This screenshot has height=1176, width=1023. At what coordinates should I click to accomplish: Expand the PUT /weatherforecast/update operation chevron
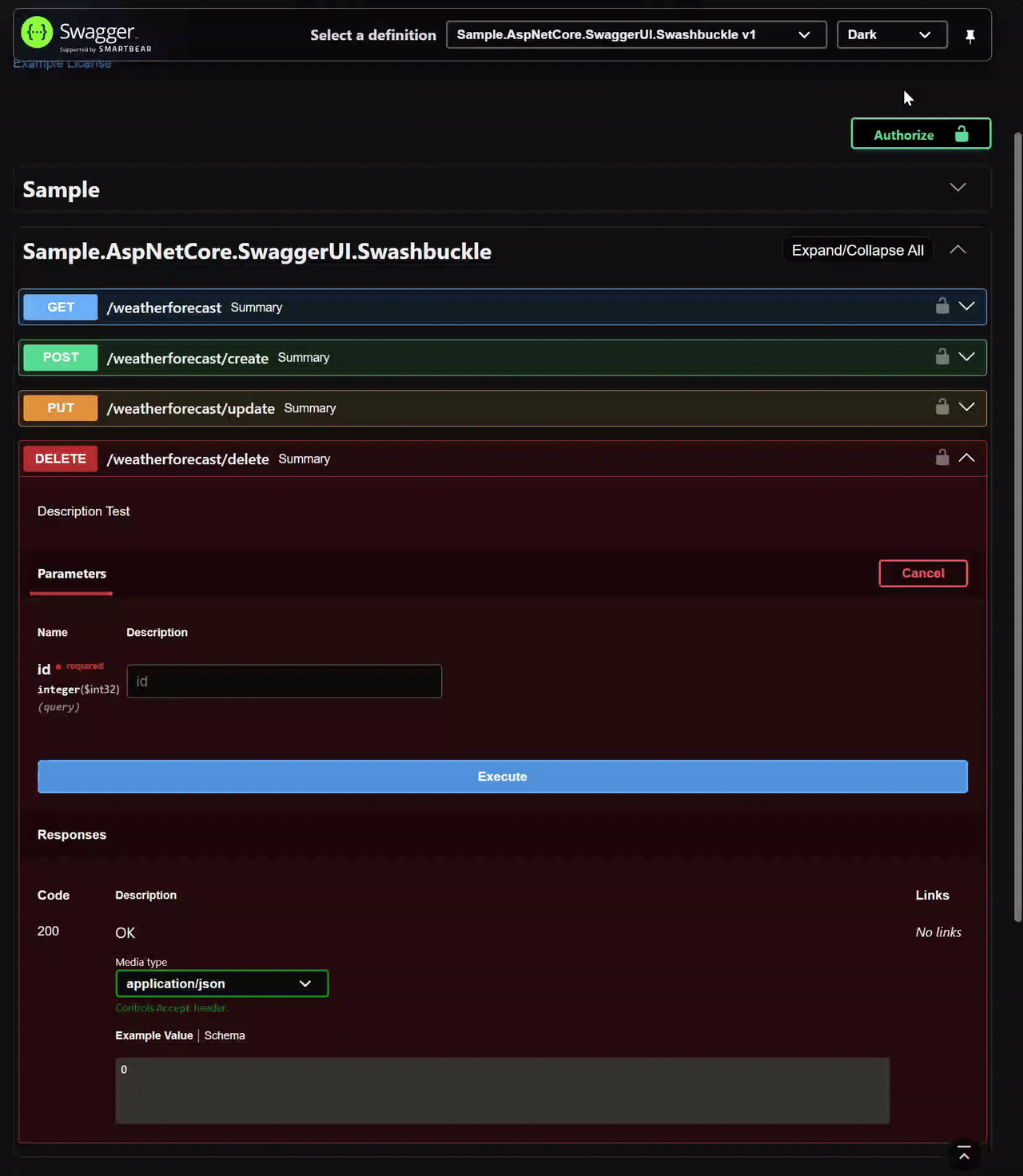966,407
